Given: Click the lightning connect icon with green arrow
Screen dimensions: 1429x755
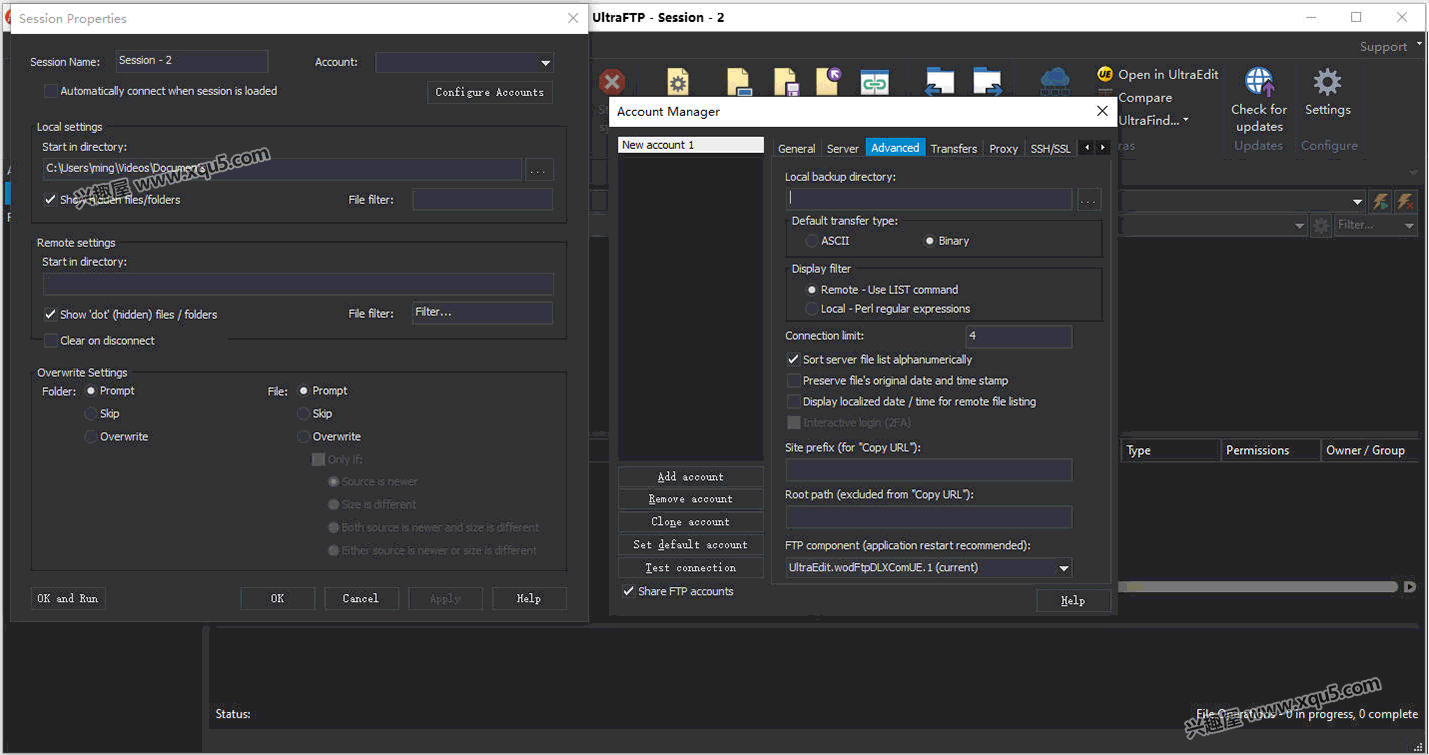Looking at the screenshot, I should 1381,201.
